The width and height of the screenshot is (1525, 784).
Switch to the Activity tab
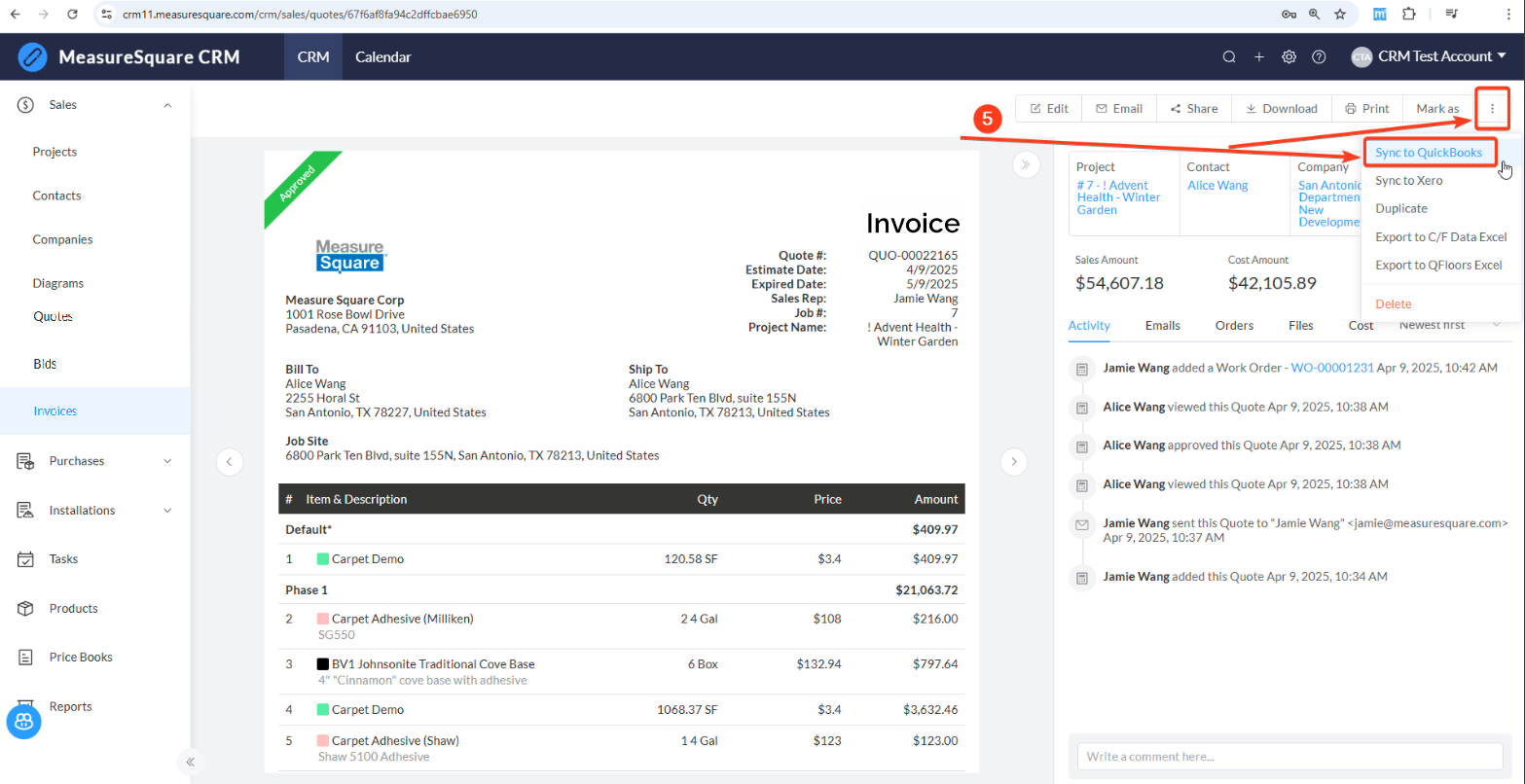(1089, 326)
